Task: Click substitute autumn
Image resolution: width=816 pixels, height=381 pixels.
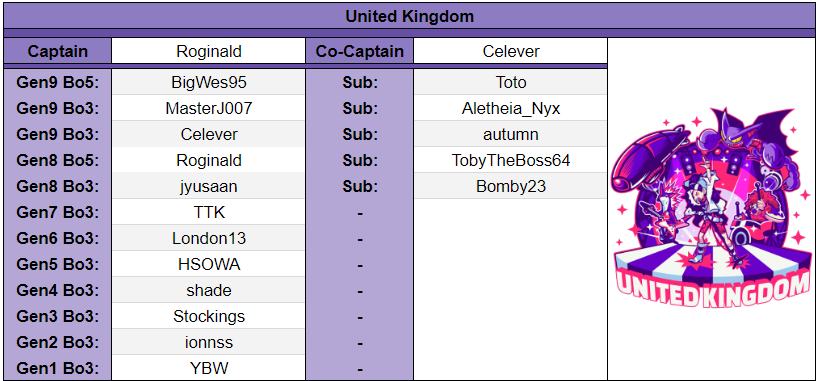Action: tap(511, 134)
